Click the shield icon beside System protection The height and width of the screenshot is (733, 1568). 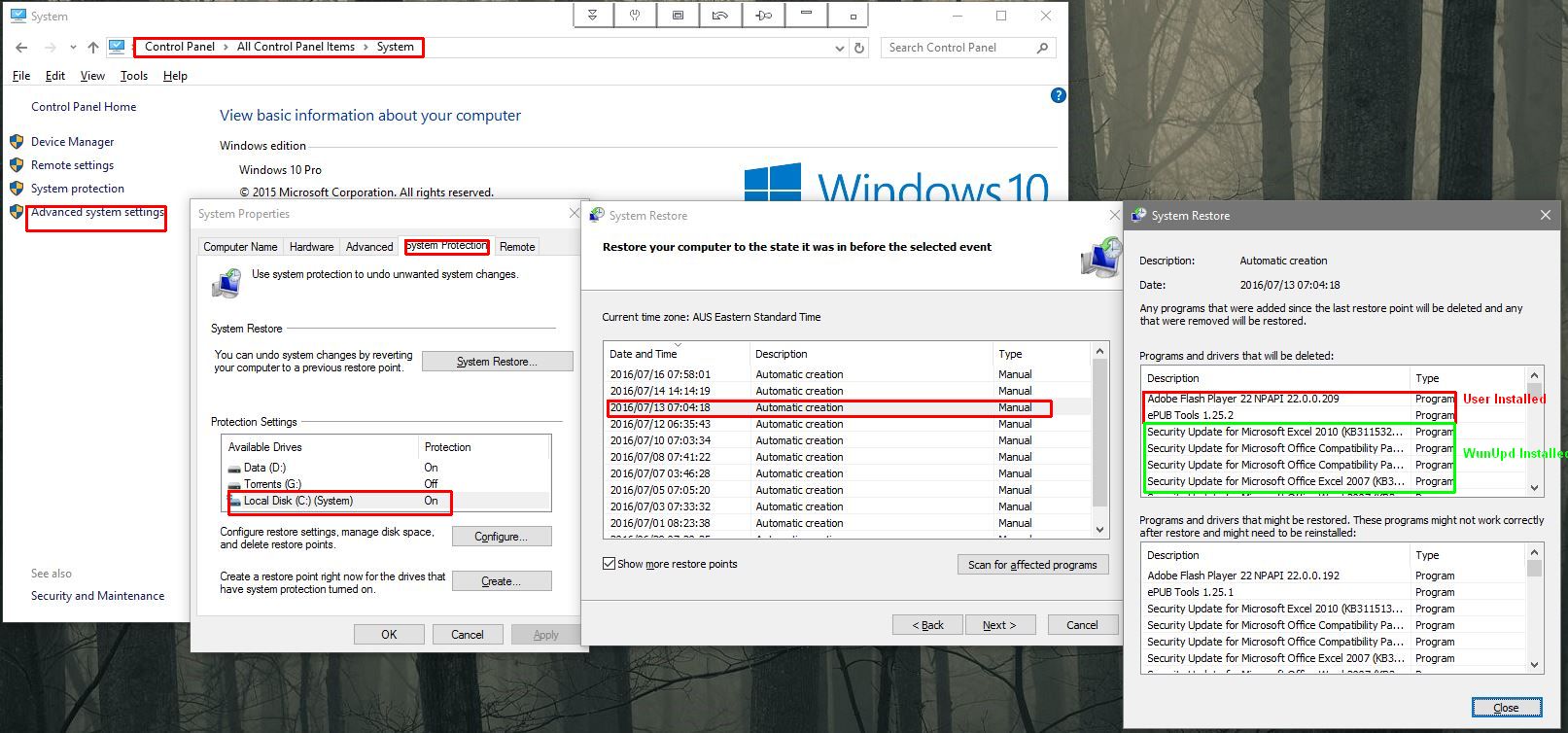17,189
